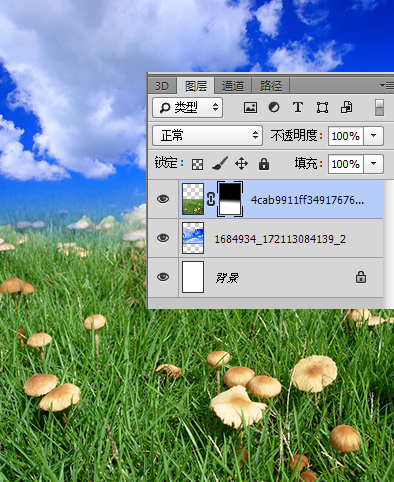Image resolution: width=394 pixels, height=482 pixels.
Task: Lock position move-arrows icon
Action: pyautogui.click(x=241, y=164)
